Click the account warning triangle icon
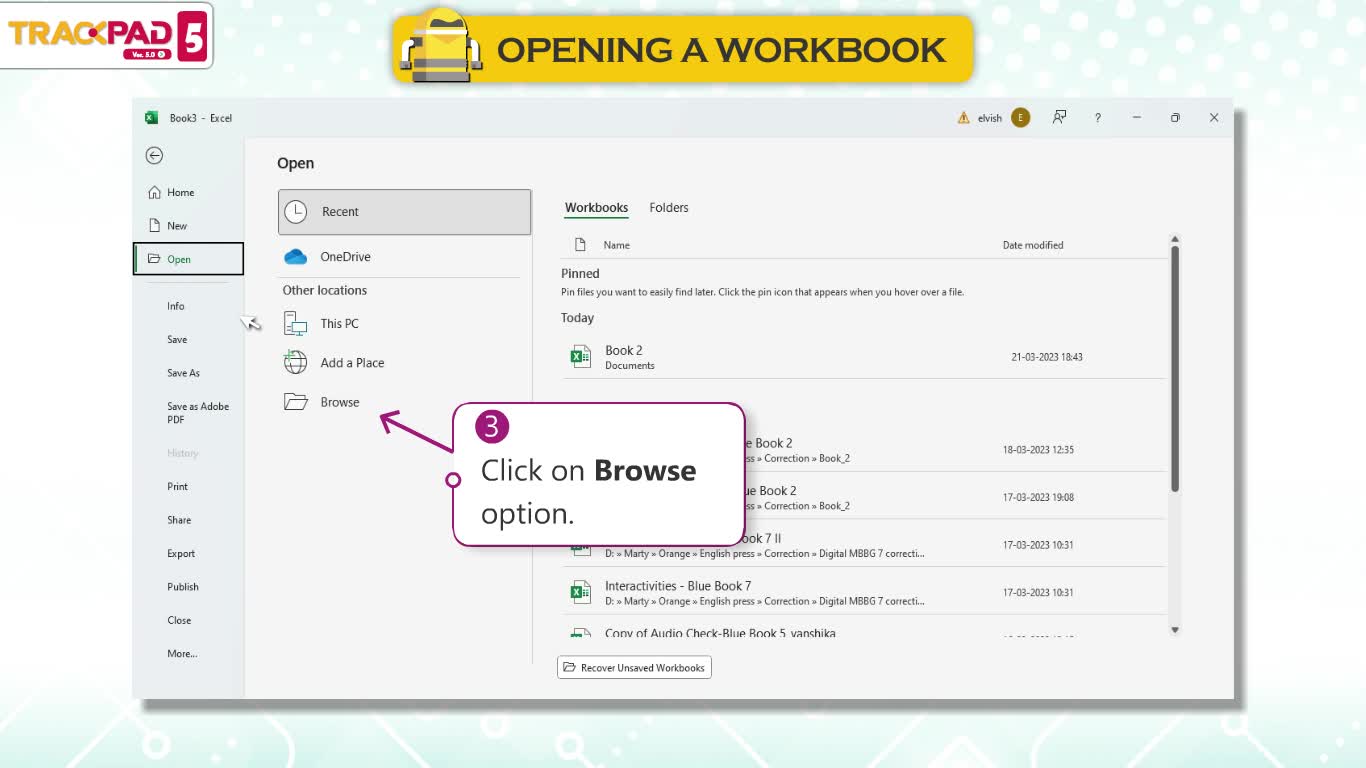The image size is (1366, 768). (963, 118)
